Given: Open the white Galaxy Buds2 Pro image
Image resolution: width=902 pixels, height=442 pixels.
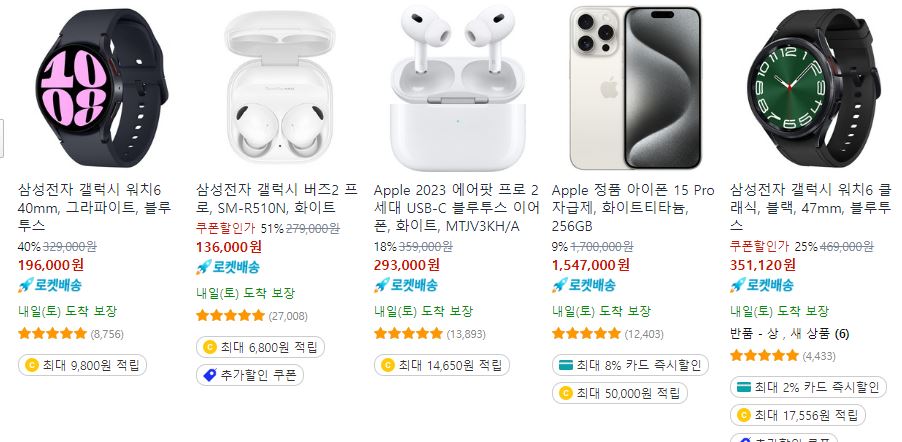Looking at the screenshot, I should pyautogui.click(x=280, y=88).
